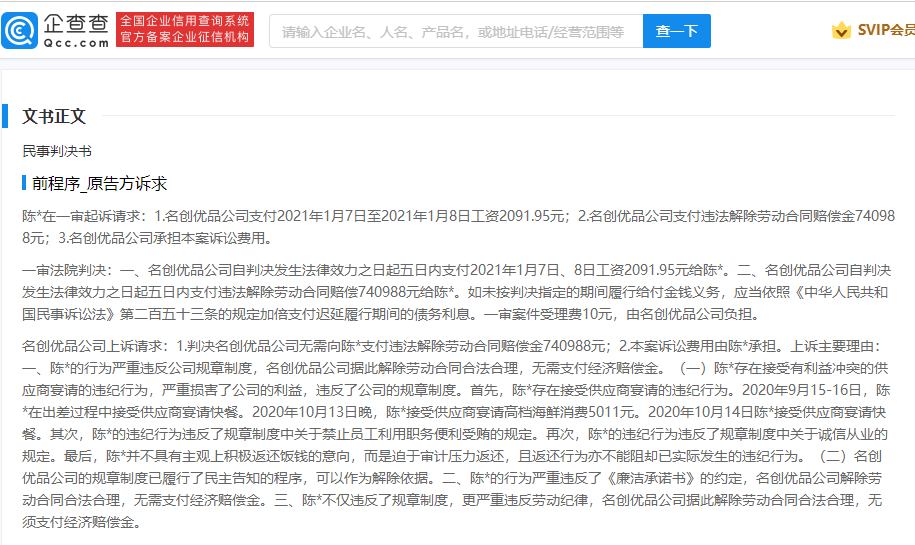The width and height of the screenshot is (915, 545).
Task: Click the 文书正文 section heading
Action: click(x=54, y=116)
